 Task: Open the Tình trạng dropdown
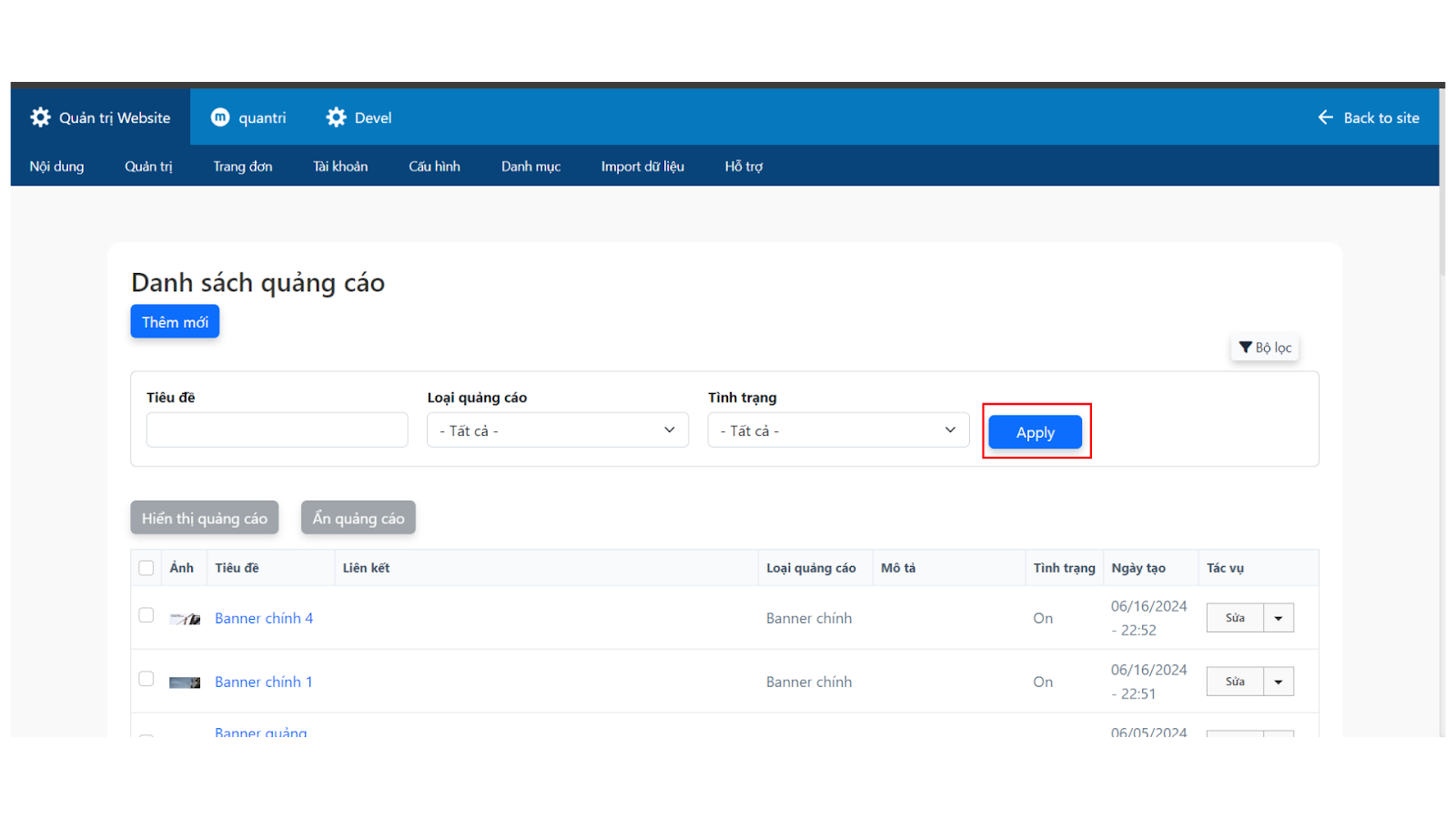click(838, 430)
